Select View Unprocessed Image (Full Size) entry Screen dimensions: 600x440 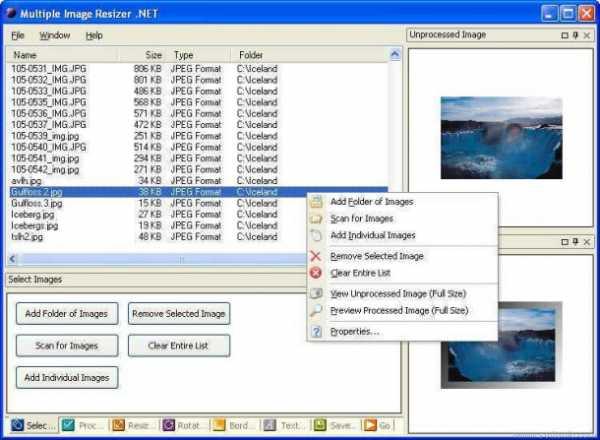coord(398,294)
